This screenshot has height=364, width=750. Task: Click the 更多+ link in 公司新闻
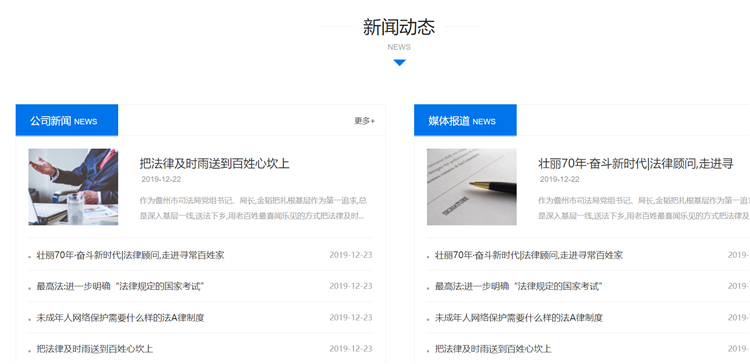pos(364,121)
